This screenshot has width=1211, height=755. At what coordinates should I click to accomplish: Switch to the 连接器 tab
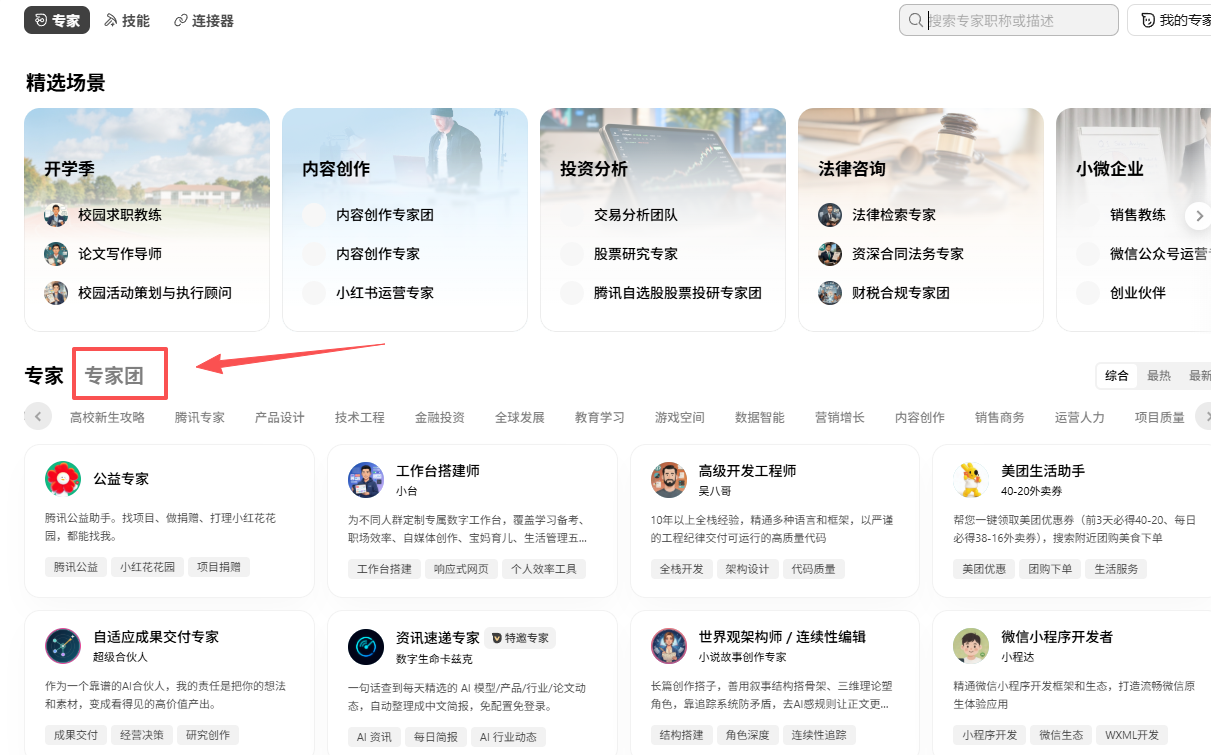click(204, 20)
